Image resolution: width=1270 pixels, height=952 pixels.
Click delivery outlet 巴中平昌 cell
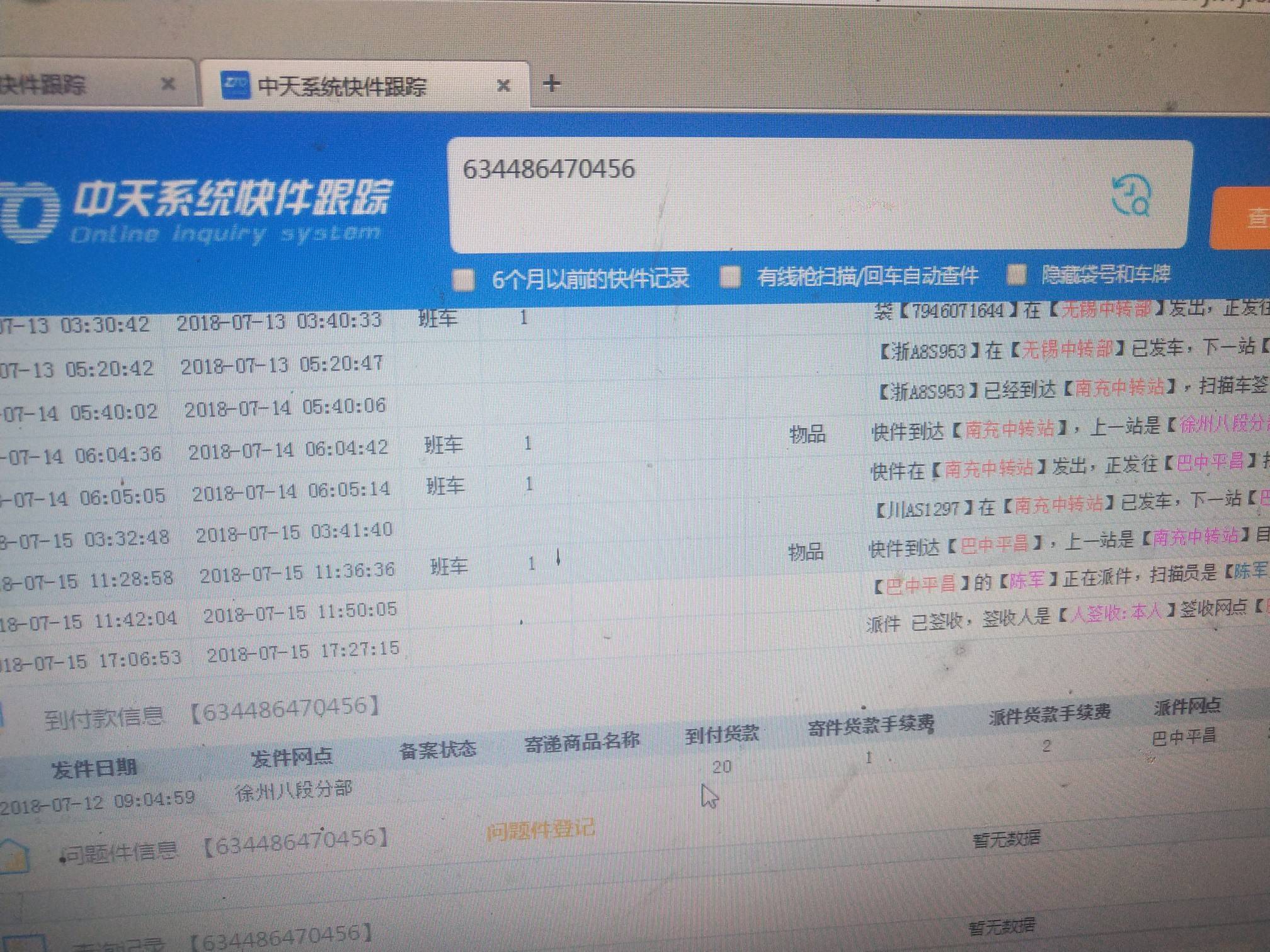click(x=1184, y=737)
